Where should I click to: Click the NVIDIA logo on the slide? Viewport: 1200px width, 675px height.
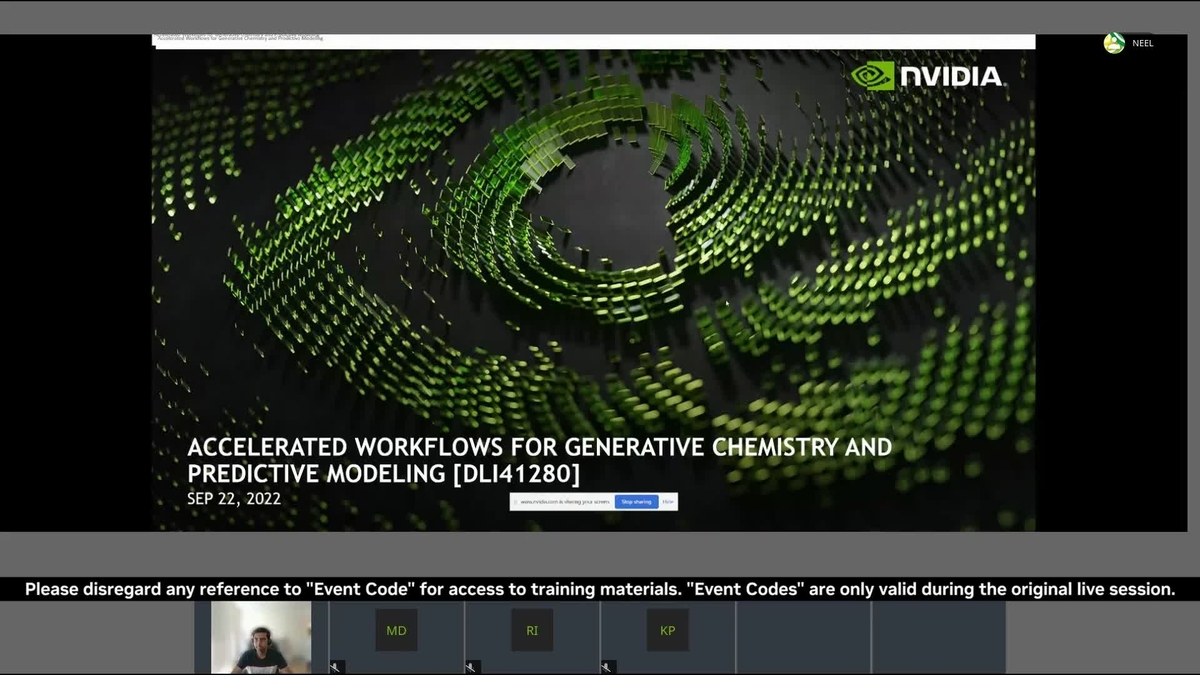[x=926, y=76]
